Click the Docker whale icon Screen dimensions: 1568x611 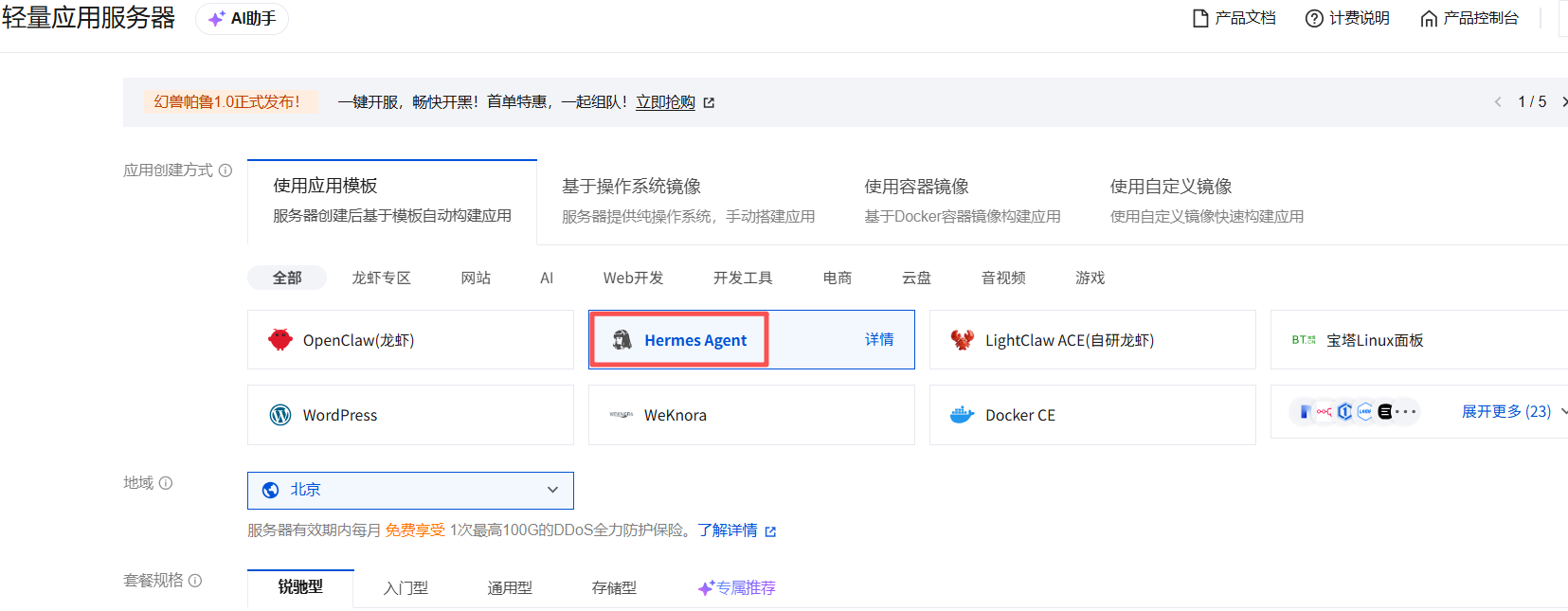tap(963, 415)
